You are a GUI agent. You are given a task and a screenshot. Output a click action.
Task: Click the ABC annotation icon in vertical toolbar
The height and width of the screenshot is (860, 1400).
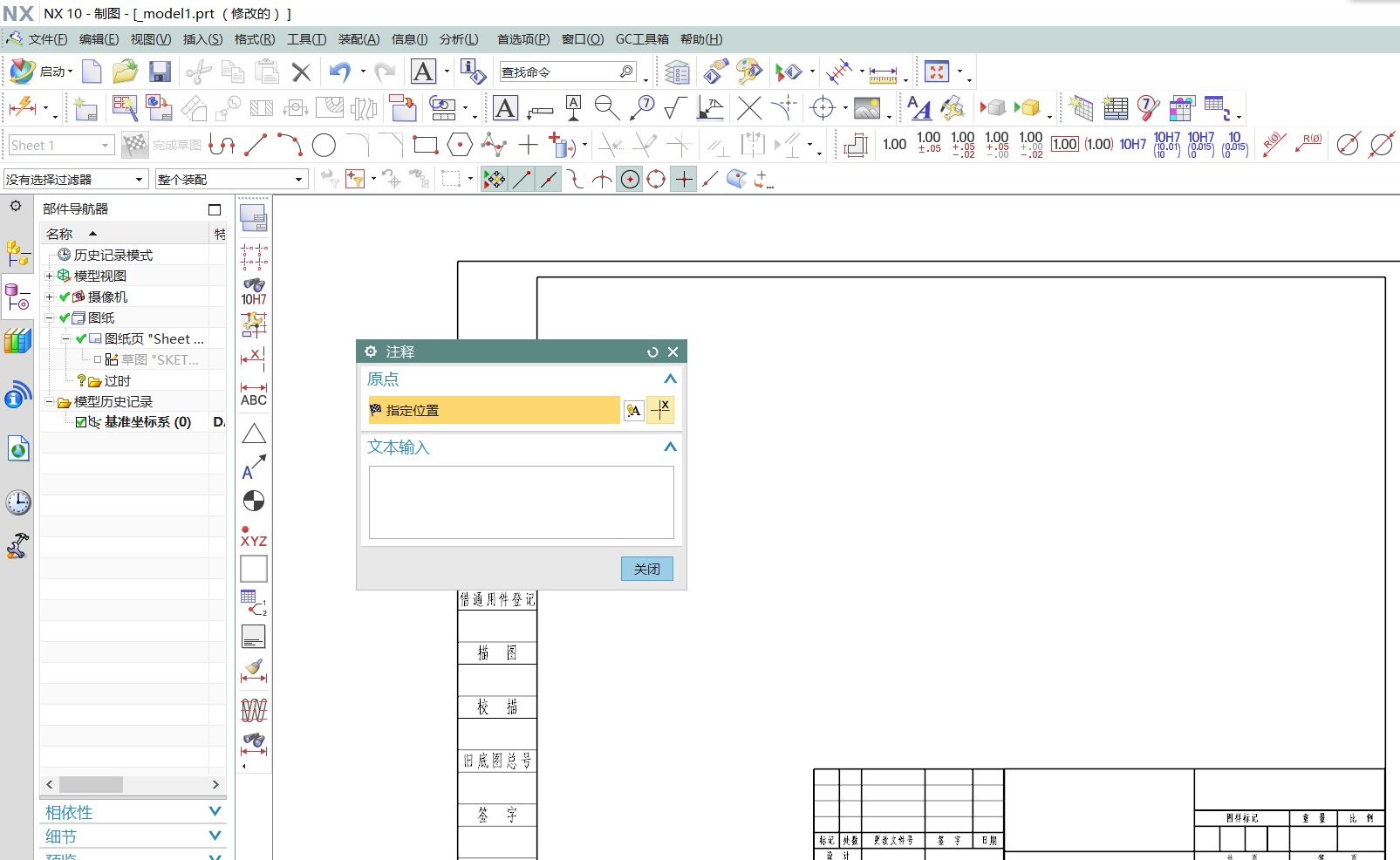click(254, 393)
